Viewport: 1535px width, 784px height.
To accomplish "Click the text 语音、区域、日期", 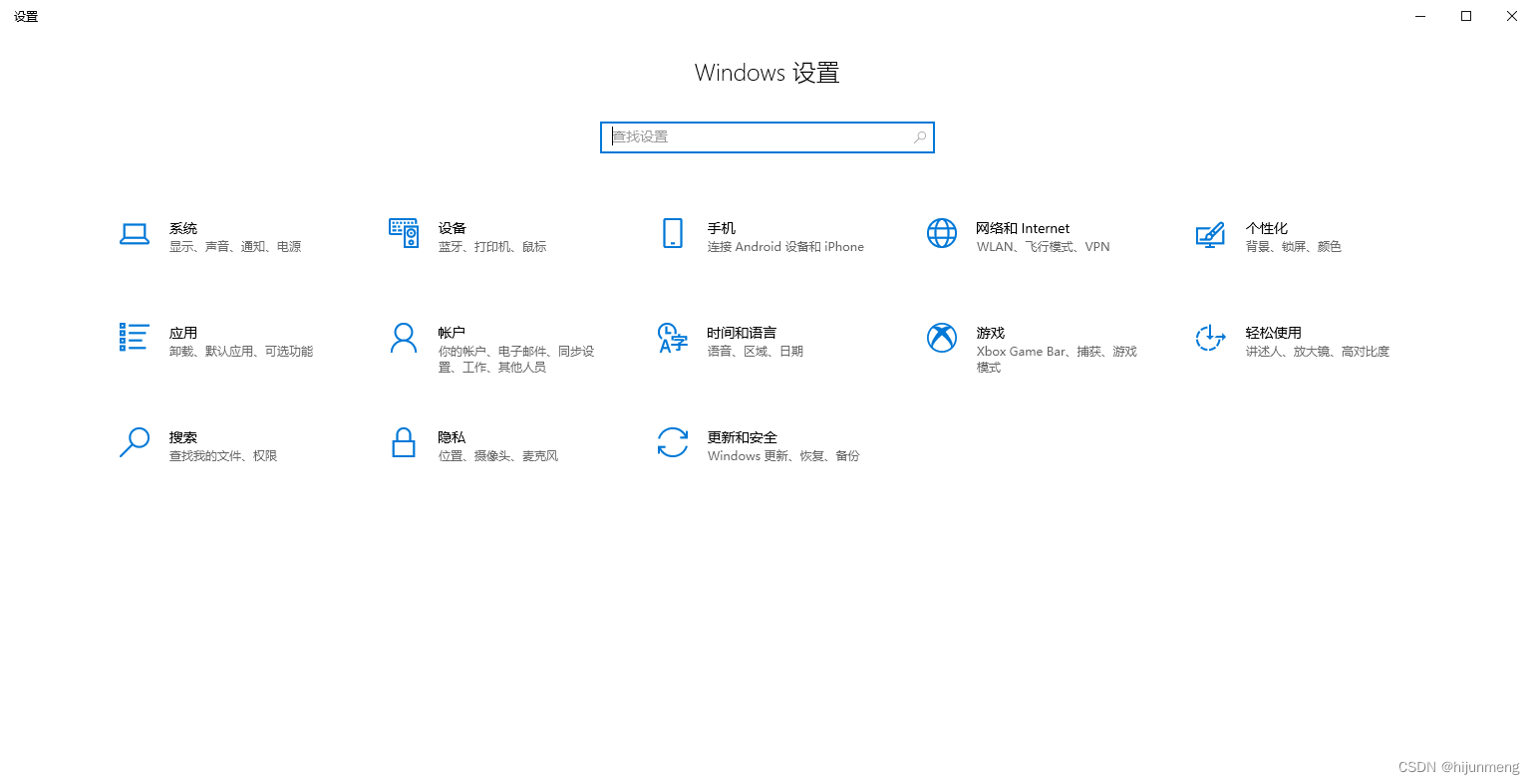I will [x=756, y=352].
